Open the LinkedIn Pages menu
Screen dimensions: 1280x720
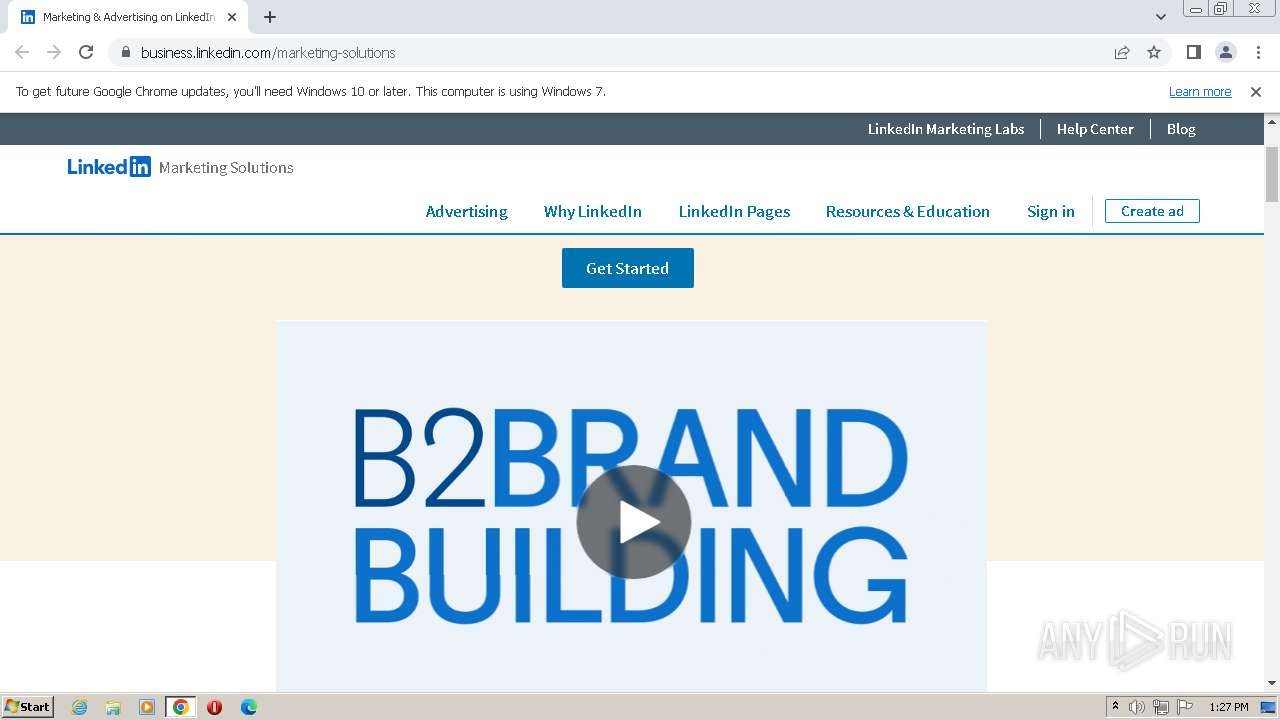734,211
